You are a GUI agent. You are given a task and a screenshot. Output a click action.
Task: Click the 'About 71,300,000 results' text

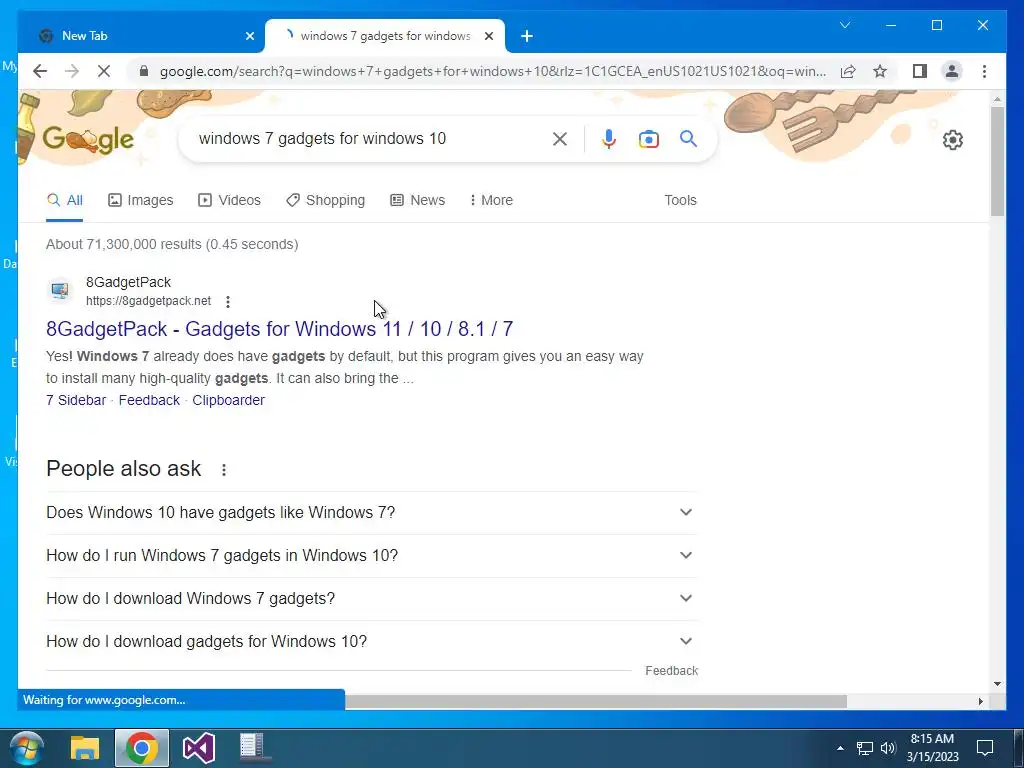point(172,244)
